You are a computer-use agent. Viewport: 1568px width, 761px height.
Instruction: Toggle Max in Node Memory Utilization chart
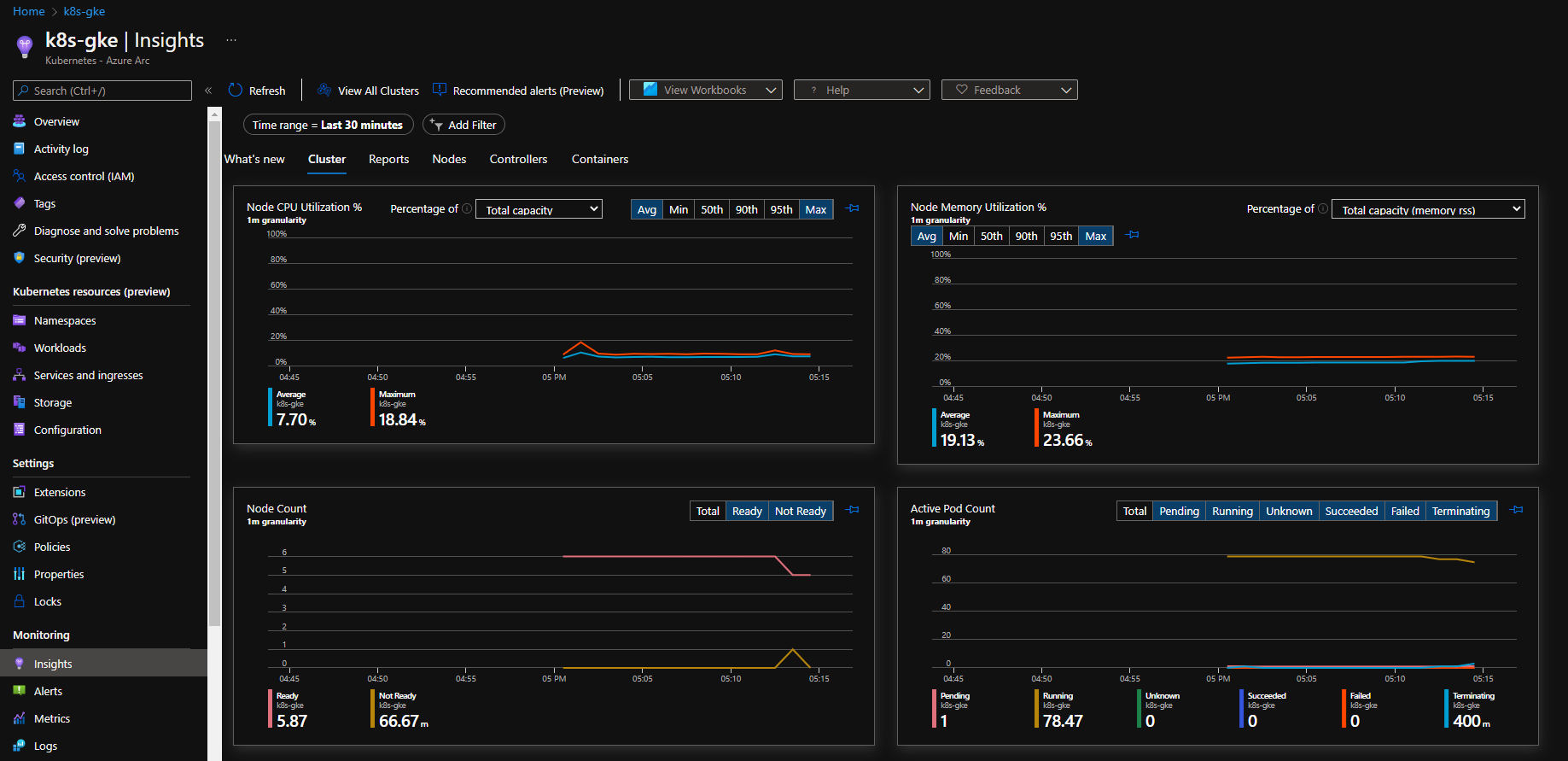1096,236
